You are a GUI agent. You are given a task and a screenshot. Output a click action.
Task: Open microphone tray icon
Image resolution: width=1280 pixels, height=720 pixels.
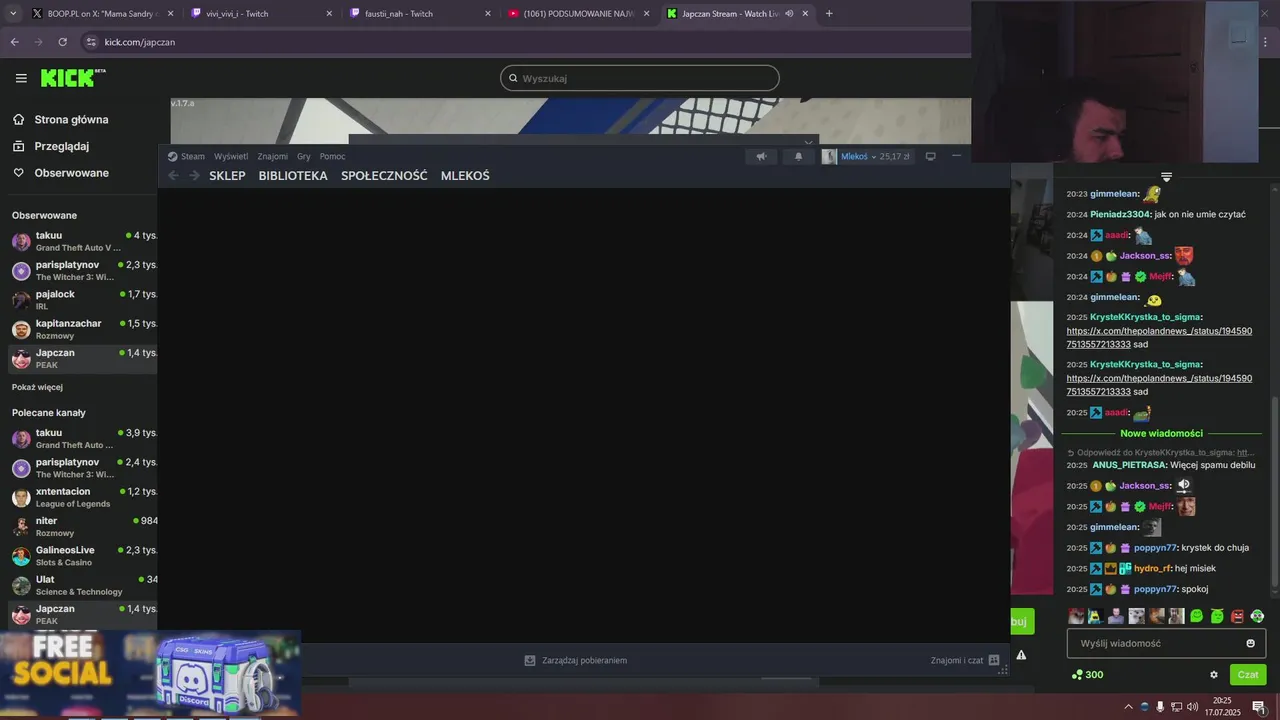click(x=1160, y=706)
